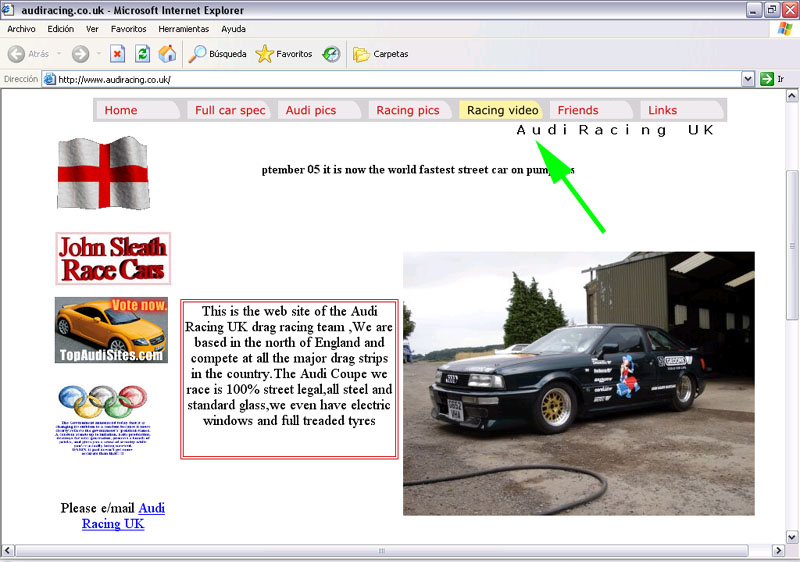The image size is (800, 562).
Task: Click the Audi Coupe race car photo
Action: click(579, 384)
